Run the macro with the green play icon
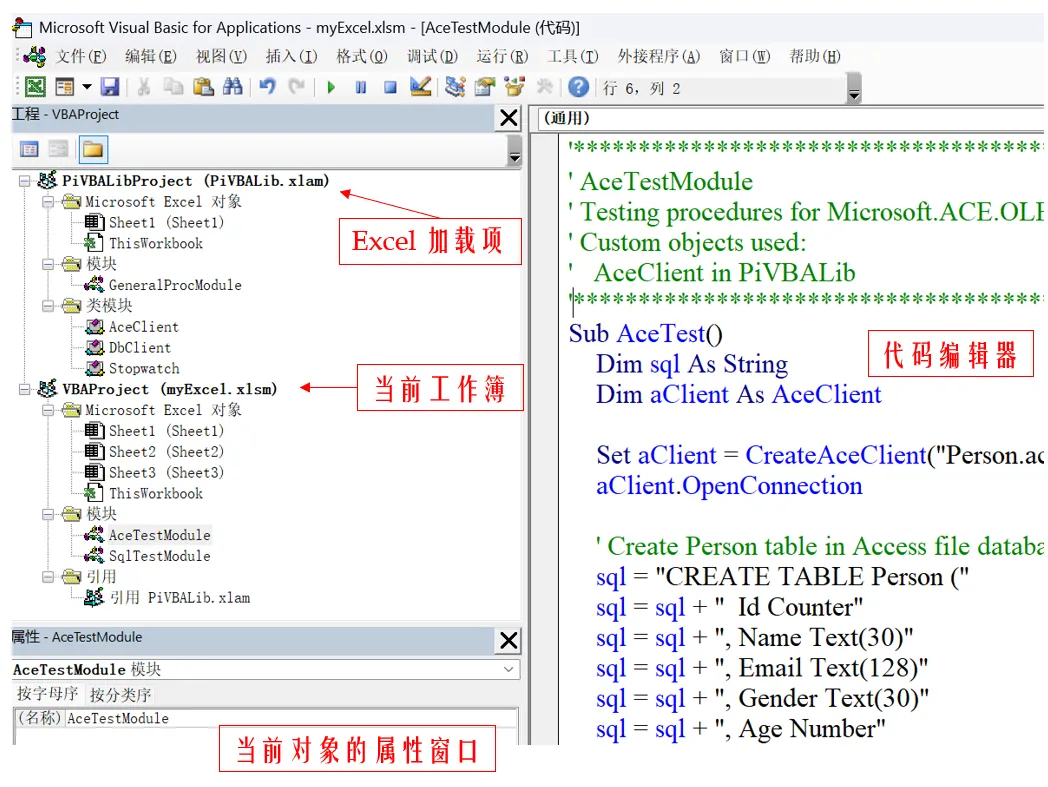Screen dimensions: 1048x787 coord(331,88)
